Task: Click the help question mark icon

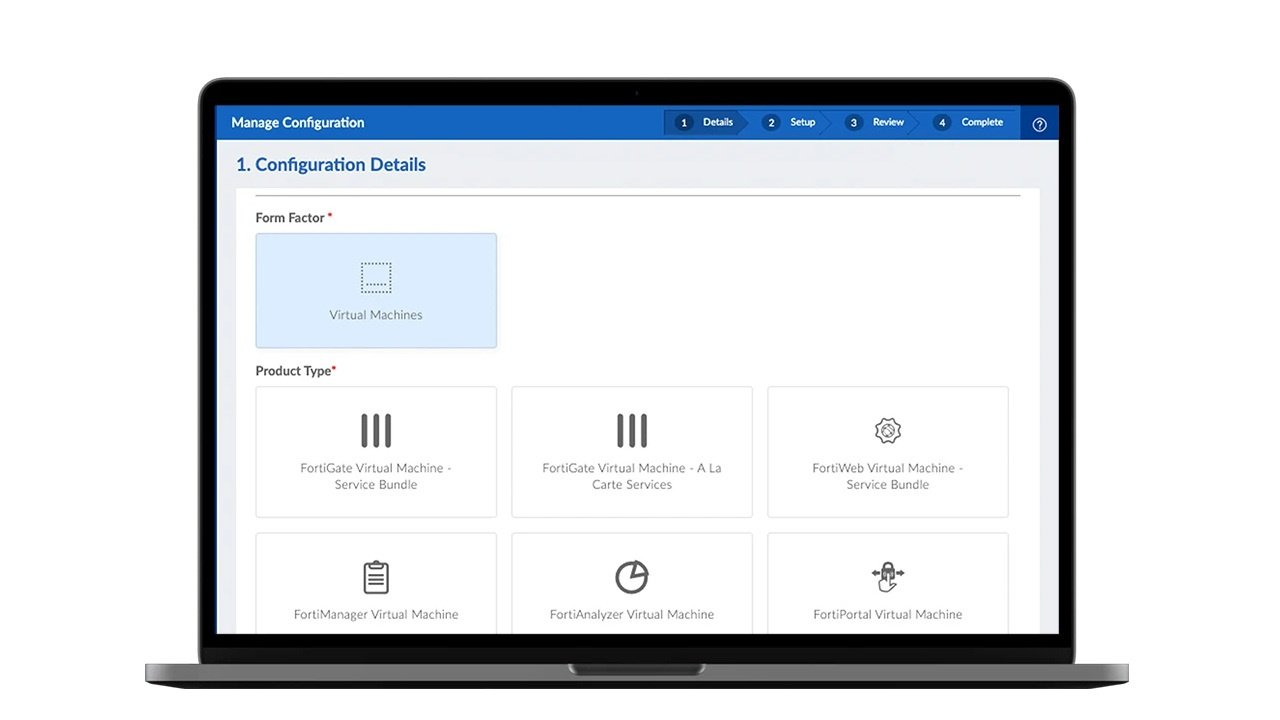Action: point(1039,124)
